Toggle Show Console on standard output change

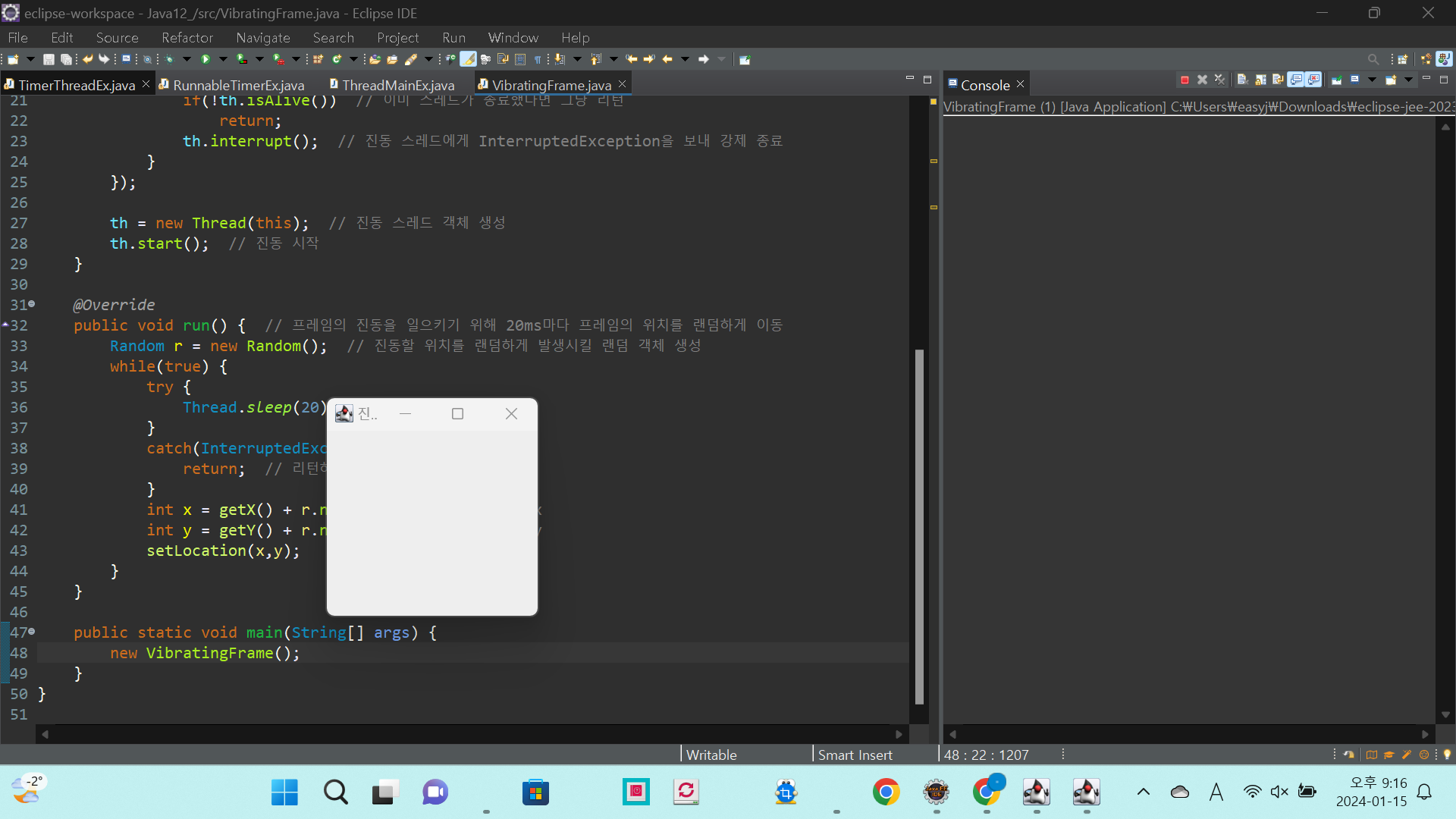pyautogui.click(x=1296, y=80)
